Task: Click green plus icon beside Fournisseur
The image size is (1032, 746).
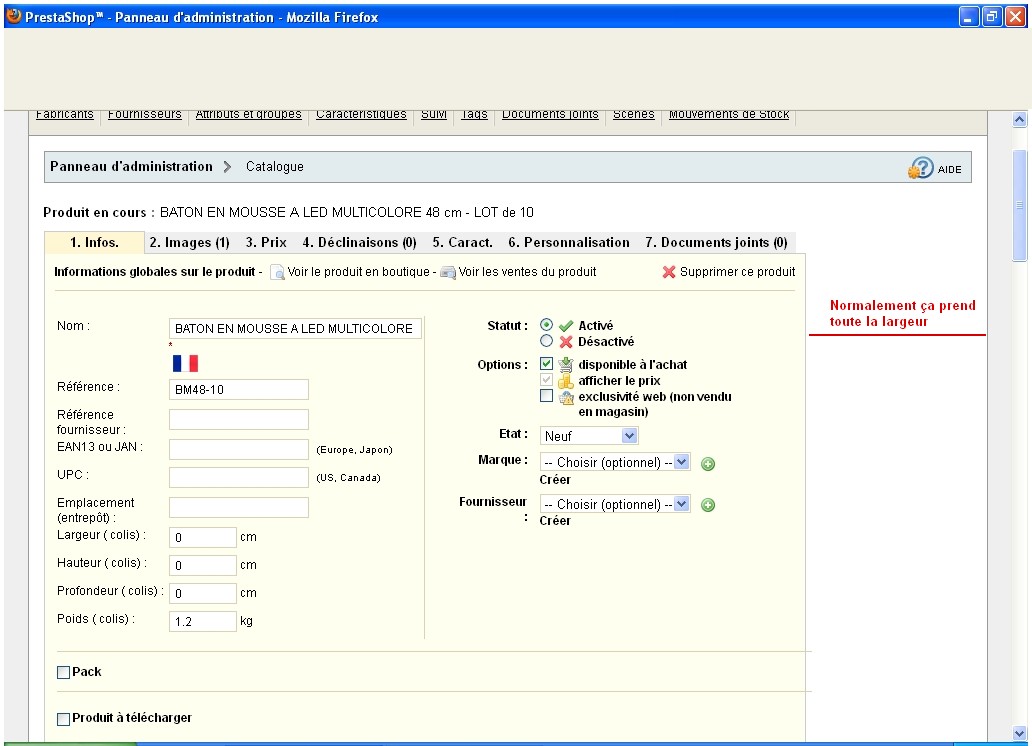Action: pyautogui.click(x=708, y=505)
